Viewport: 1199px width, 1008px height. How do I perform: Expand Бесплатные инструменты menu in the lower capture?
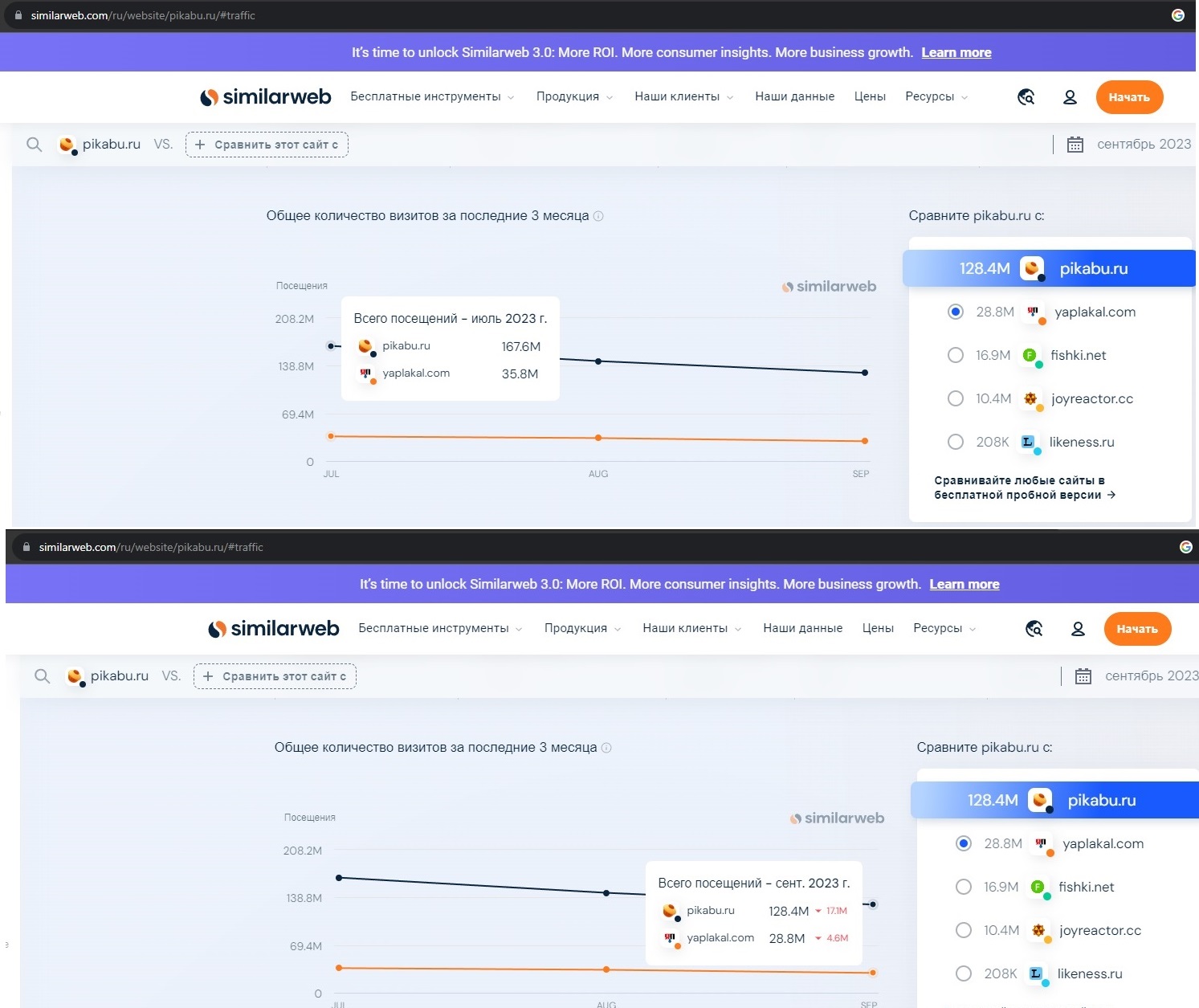440,628
